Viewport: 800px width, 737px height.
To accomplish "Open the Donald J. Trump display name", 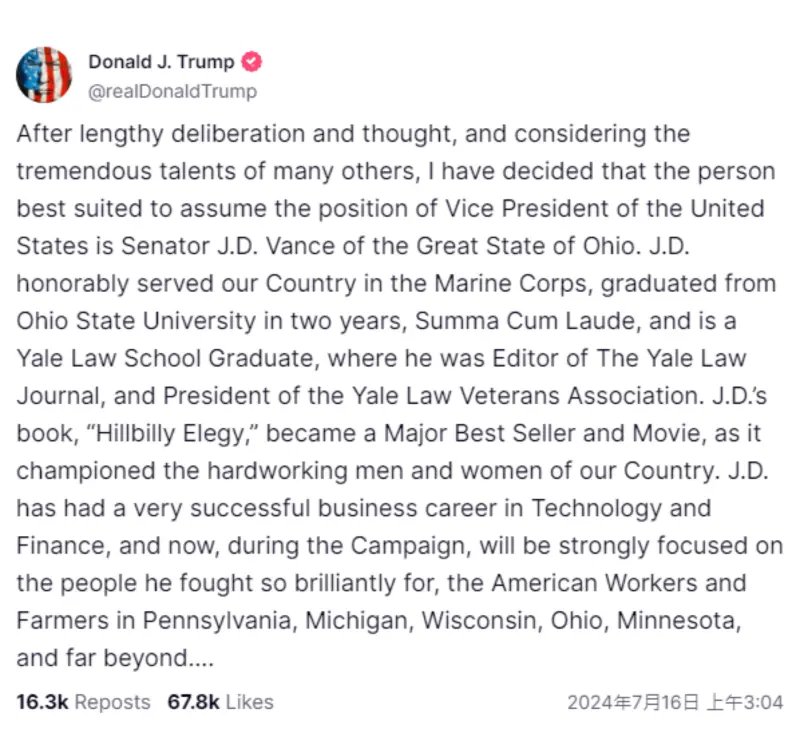I will coord(161,62).
